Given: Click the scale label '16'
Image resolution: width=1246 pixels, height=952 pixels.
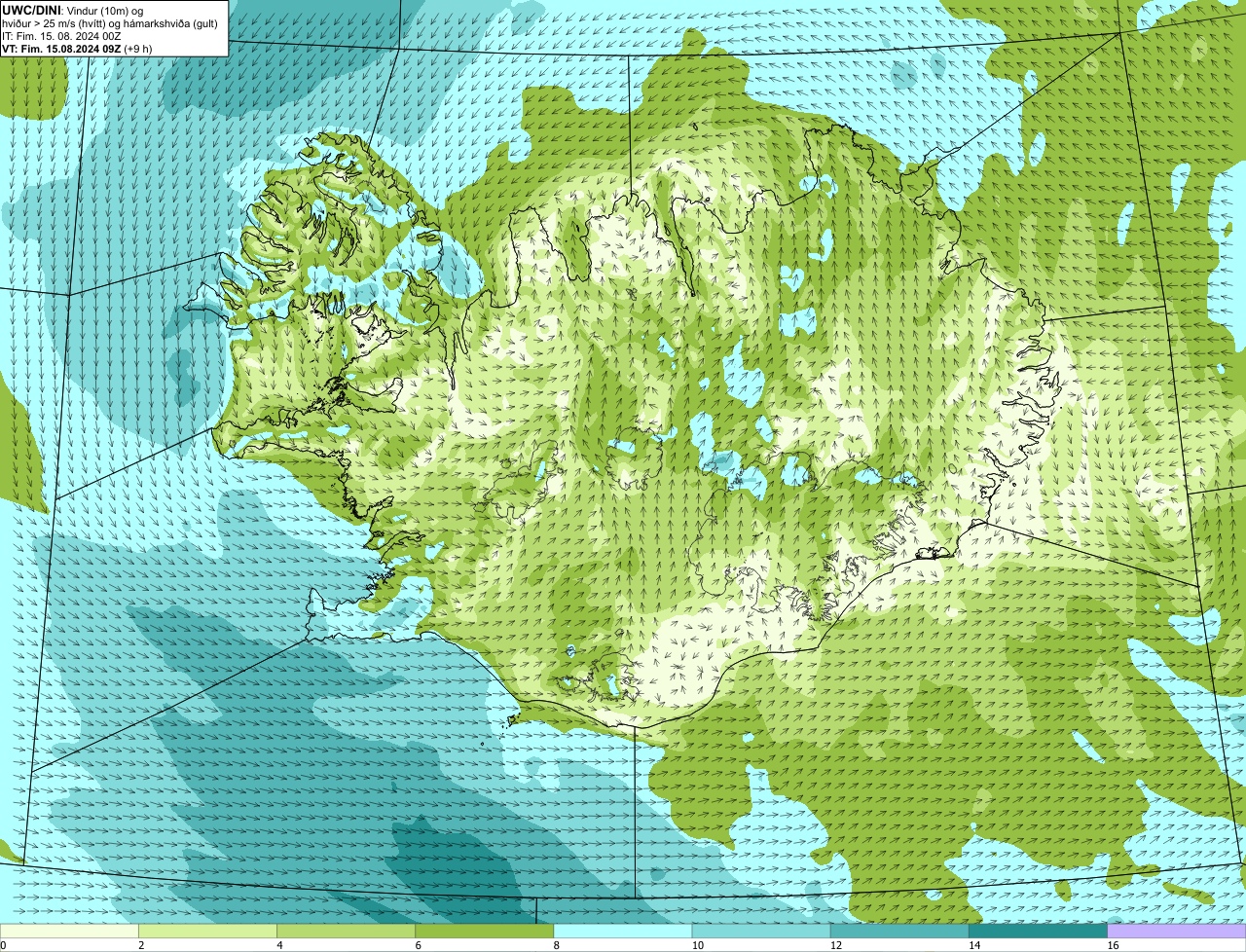Looking at the screenshot, I should point(1113,945).
